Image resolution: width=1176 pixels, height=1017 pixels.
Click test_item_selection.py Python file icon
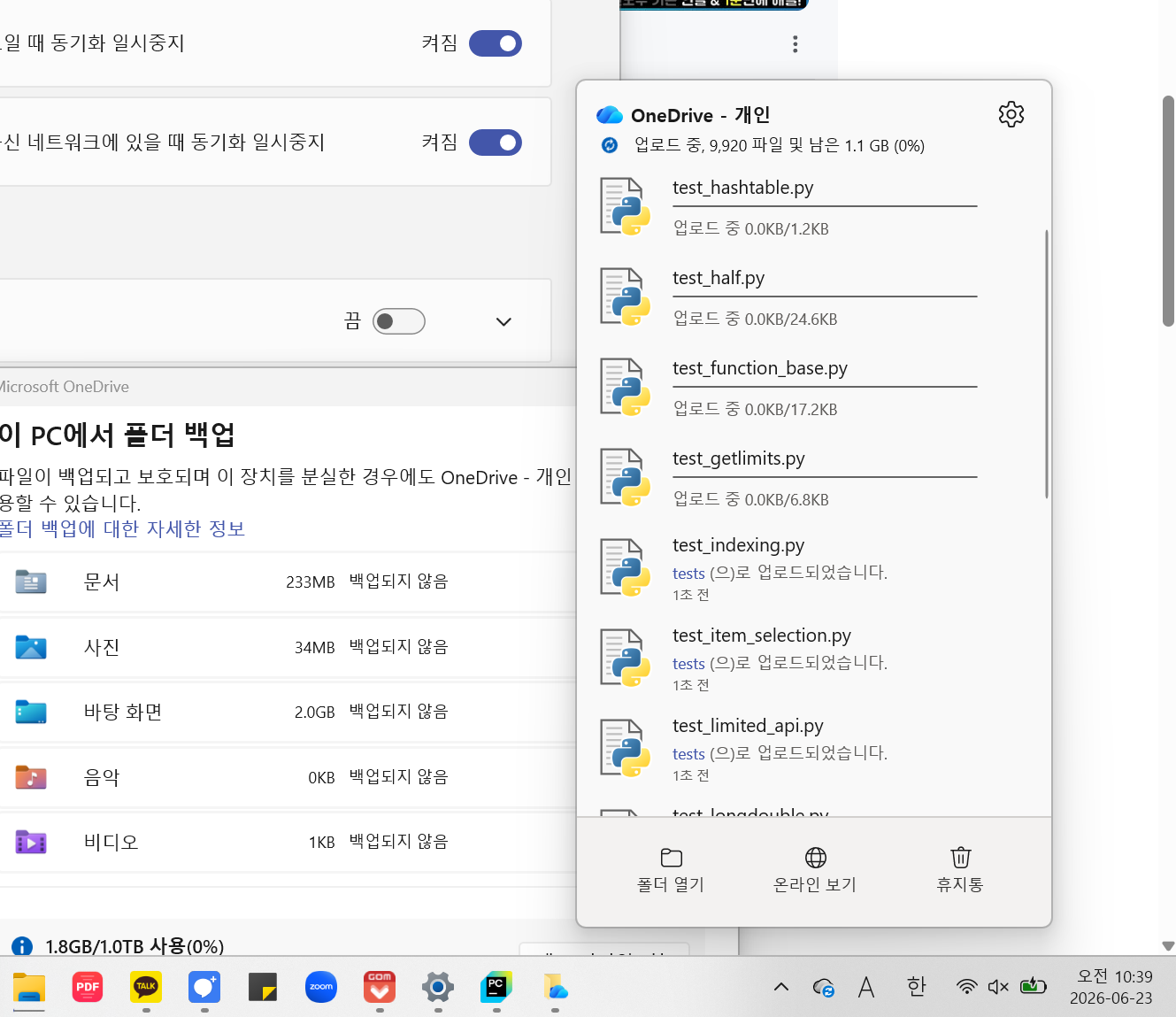point(625,658)
